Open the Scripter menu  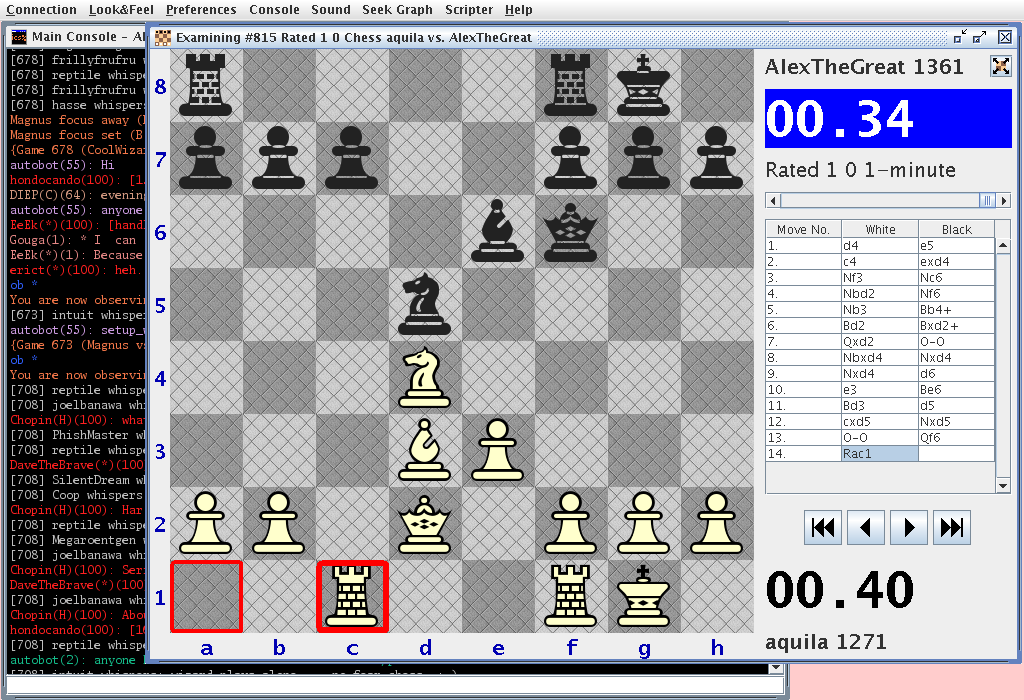coord(468,10)
